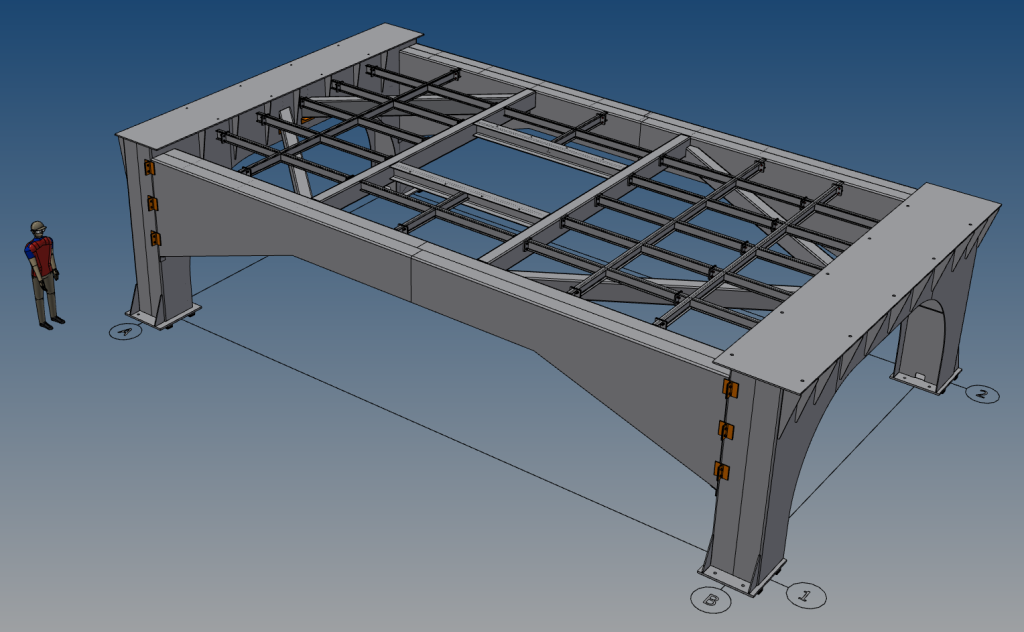
Task: Click the grid bubble labeled 1
Action: [x=806, y=596]
